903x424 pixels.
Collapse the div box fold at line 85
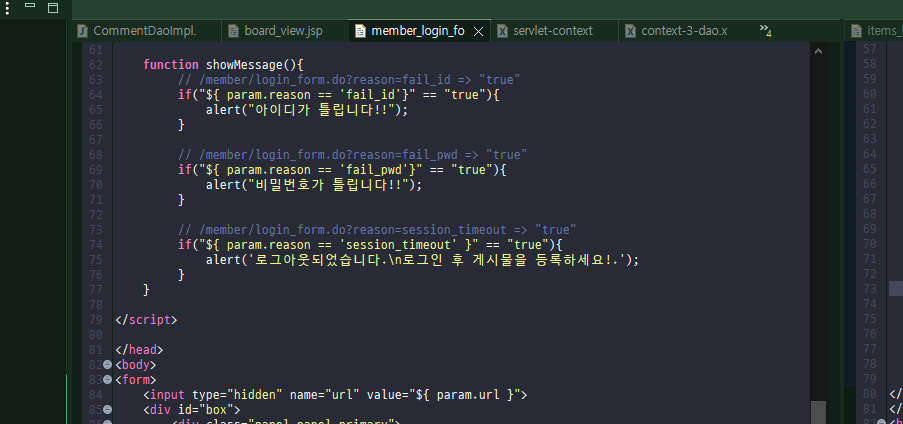pos(107,410)
